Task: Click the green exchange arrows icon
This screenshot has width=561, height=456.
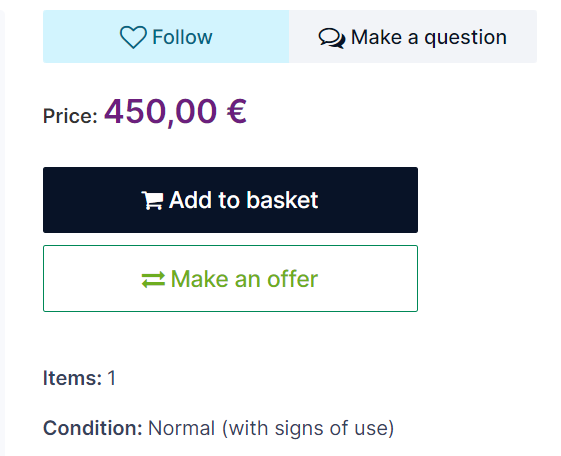Action: tap(153, 280)
